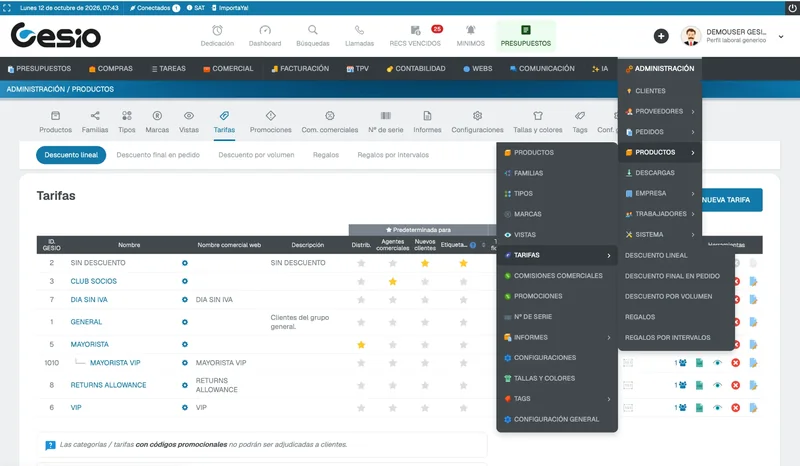The image size is (800, 466).
Task: Toggle Distrib. star for GENERAL
Action: point(361,323)
